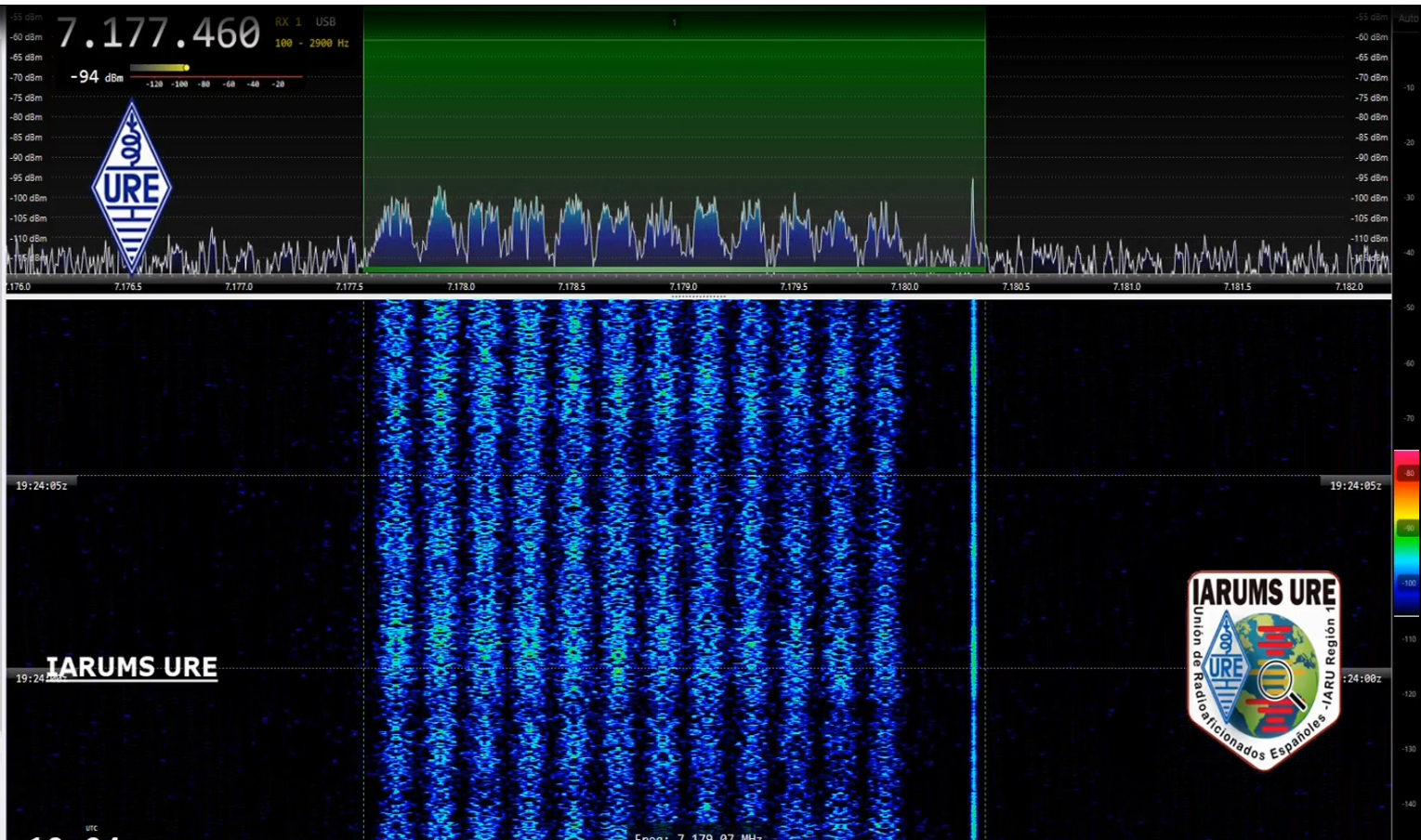
Task: Click the -94 dBm signal level reading
Action: click(96, 77)
